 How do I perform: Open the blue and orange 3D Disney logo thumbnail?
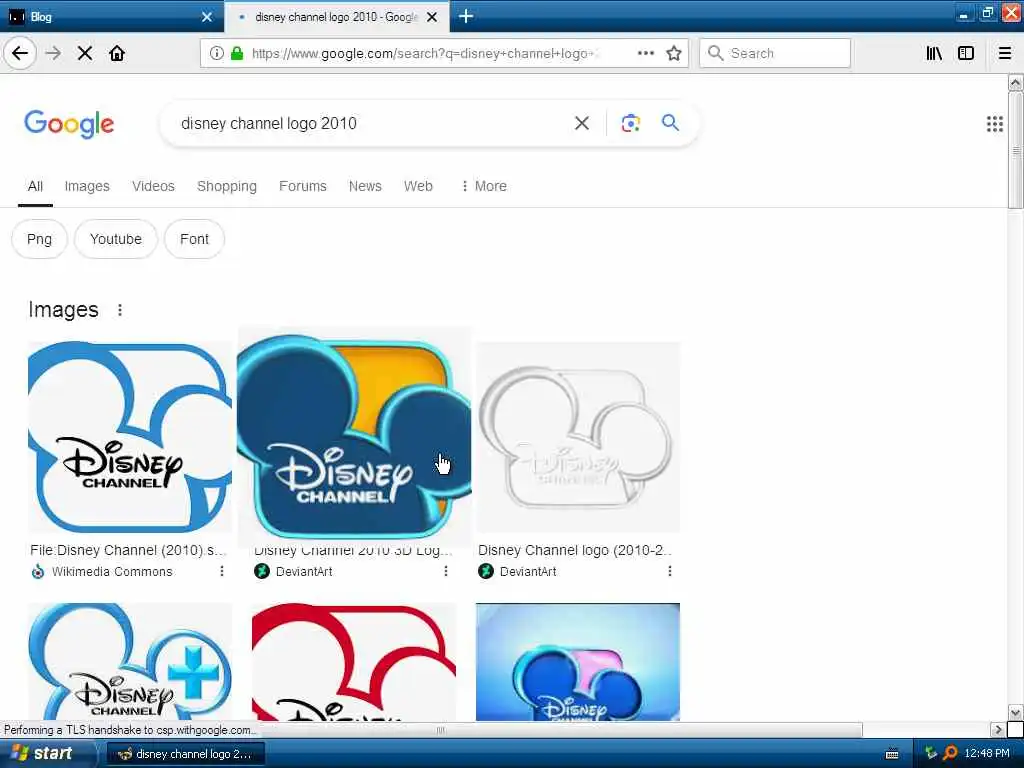tap(354, 438)
